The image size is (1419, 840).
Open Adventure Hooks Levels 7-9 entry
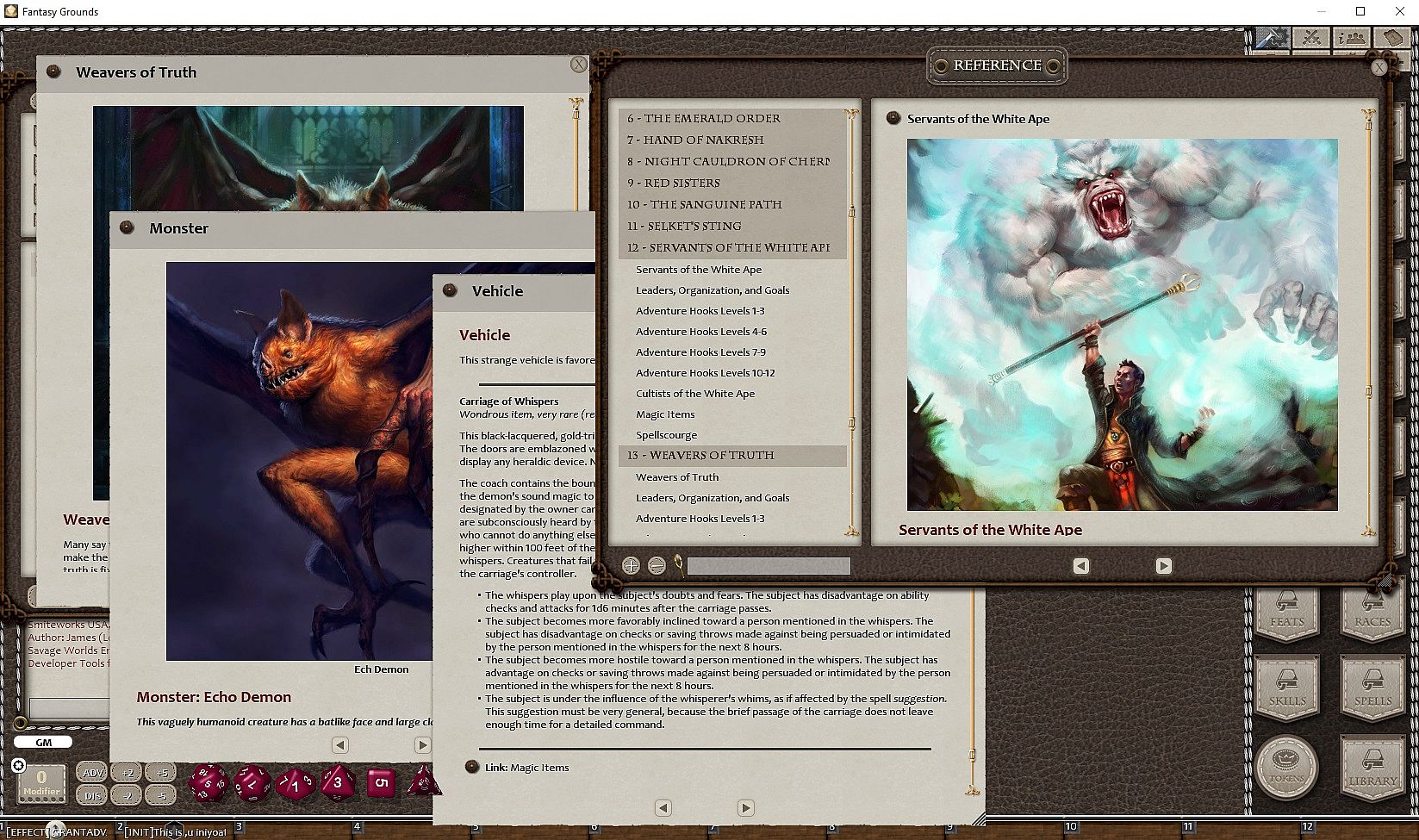pyautogui.click(x=700, y=352)
